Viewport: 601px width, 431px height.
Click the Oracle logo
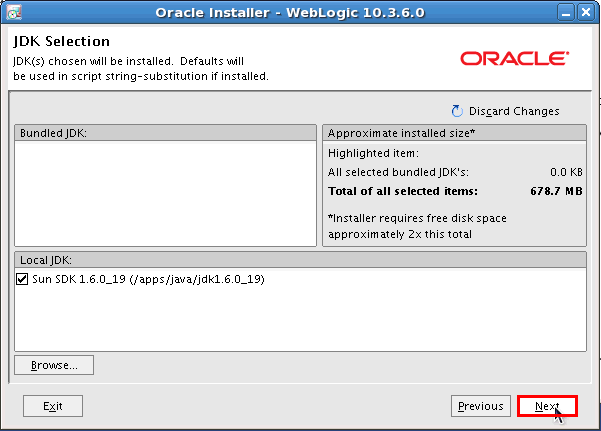pos(513,59)
